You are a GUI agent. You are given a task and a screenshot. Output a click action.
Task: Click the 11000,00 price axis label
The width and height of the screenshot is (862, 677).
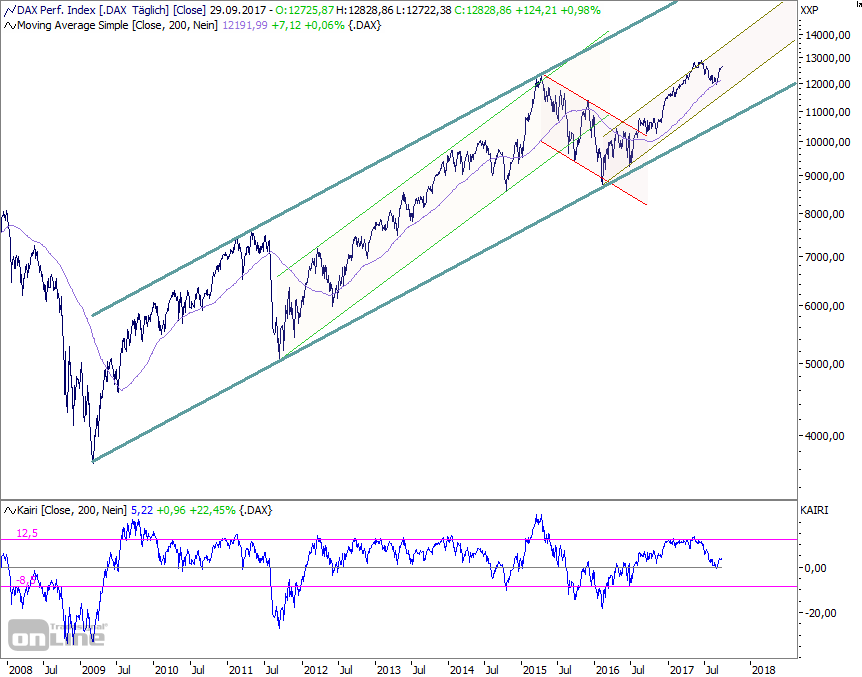coord(828,112)
